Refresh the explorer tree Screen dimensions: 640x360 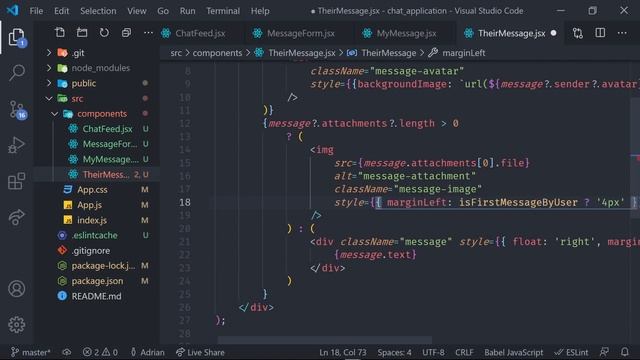tap(104, 33)
